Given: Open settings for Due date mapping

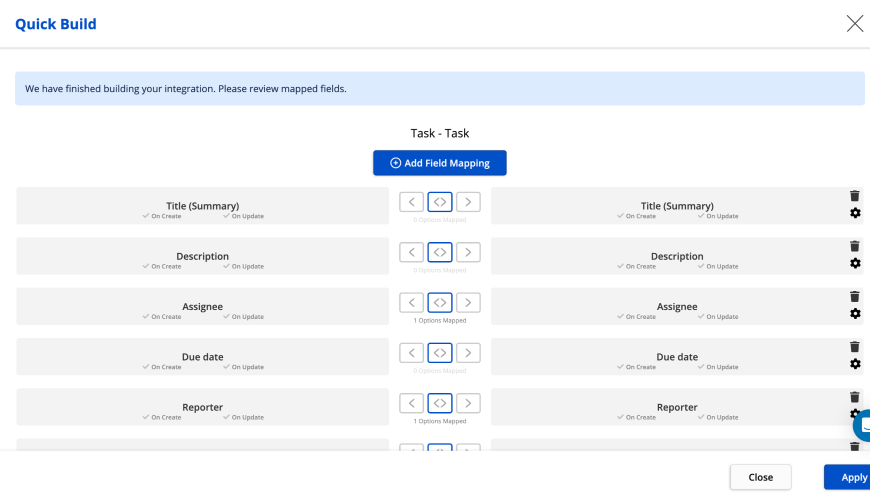Looking at the screenshot, I should (x=855, y=364).
